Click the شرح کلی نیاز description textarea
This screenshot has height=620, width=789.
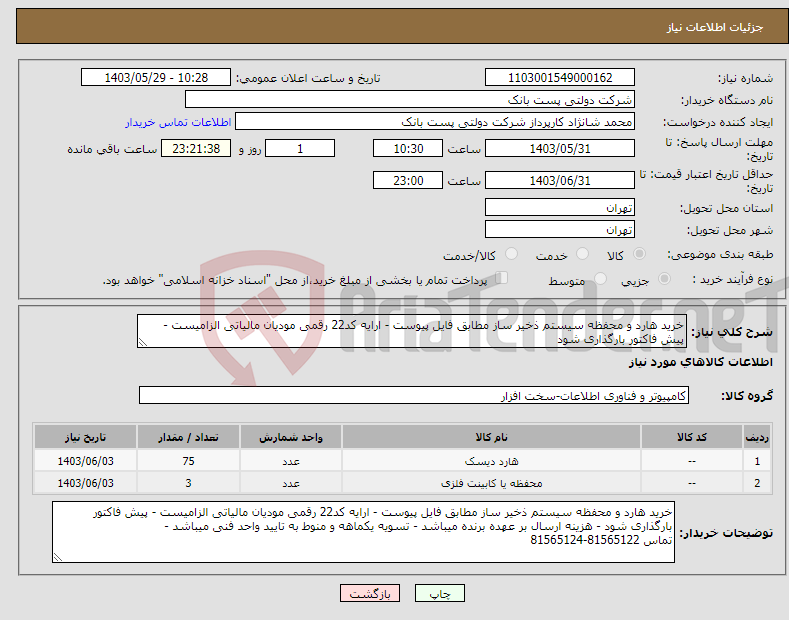point(412,331)
